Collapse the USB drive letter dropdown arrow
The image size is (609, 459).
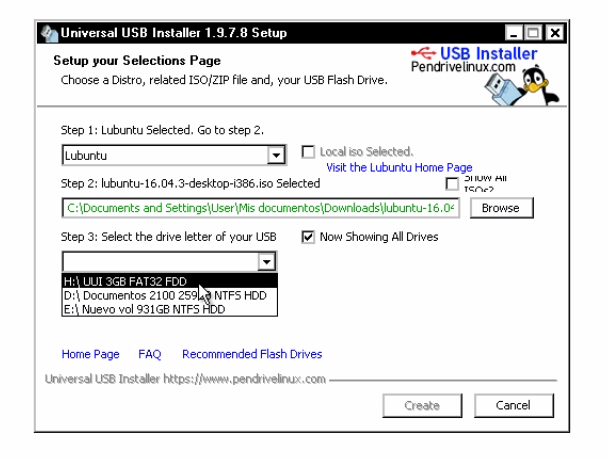(266, 261)
